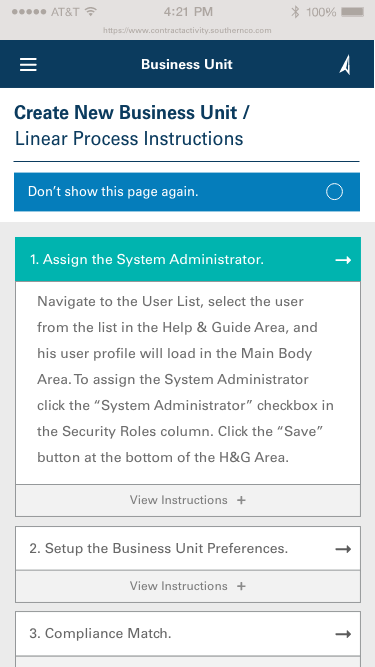Tap the battery indicator icon
This screenshot has height=667, width=375.
tap(352, 12)
